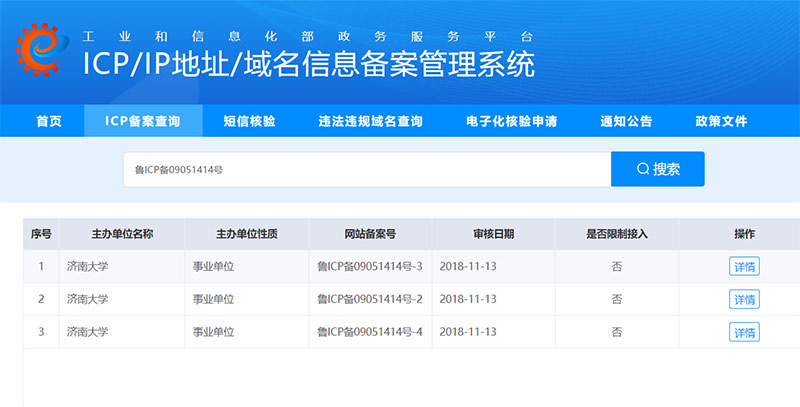Screen dimensions: 800x407
Task: Click the ICP number search input field
Action: [366, 169]
